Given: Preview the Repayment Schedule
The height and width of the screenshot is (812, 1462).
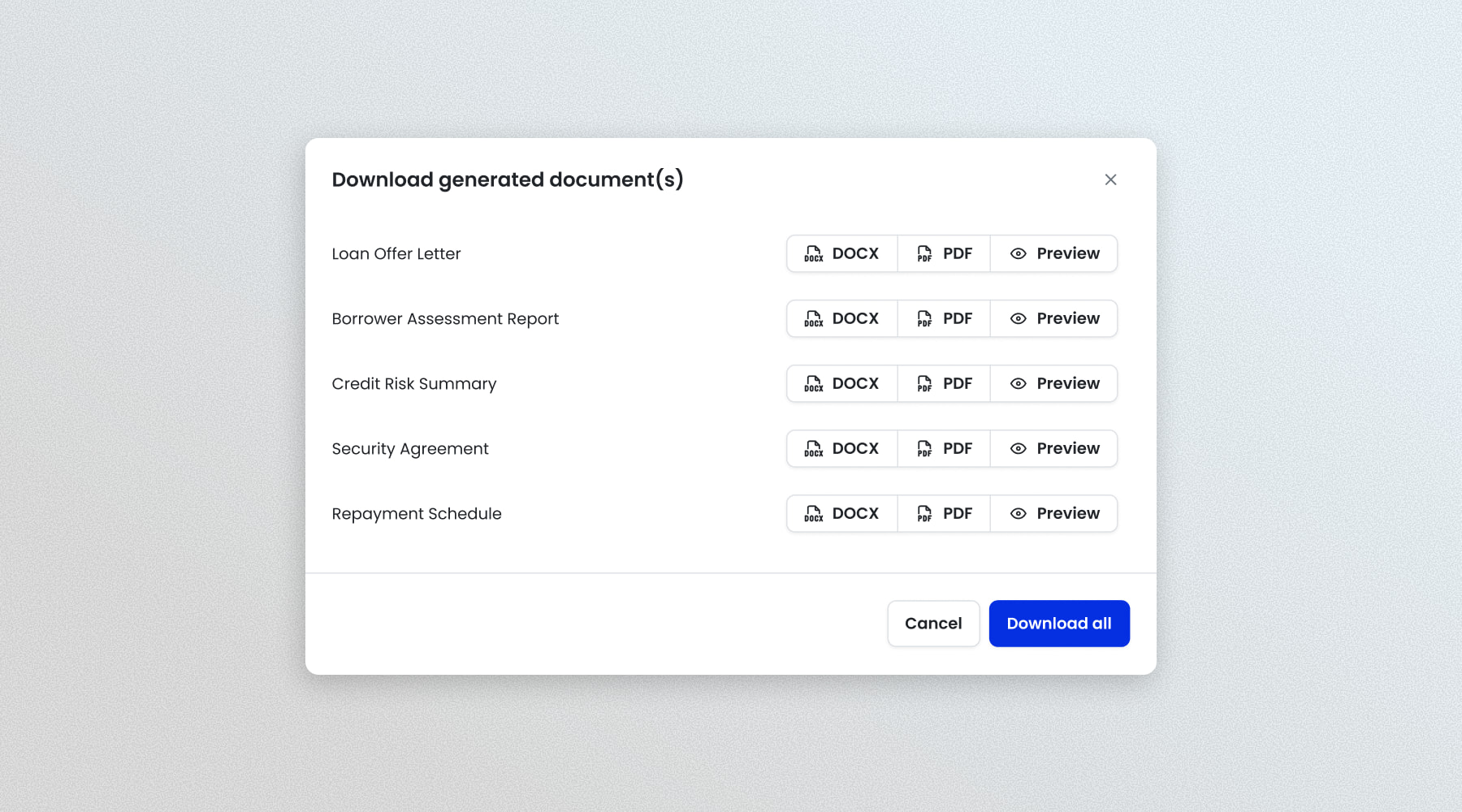Looking at the screenshot, I should point(1054,513).
